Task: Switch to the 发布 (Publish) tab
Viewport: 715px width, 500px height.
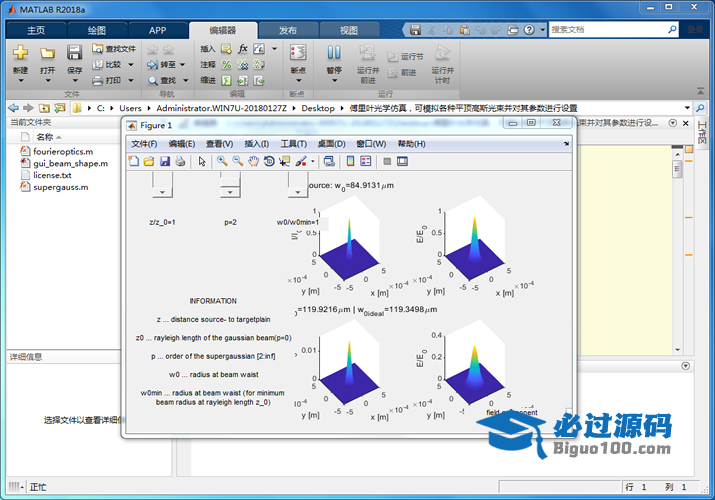Action: 288,31
